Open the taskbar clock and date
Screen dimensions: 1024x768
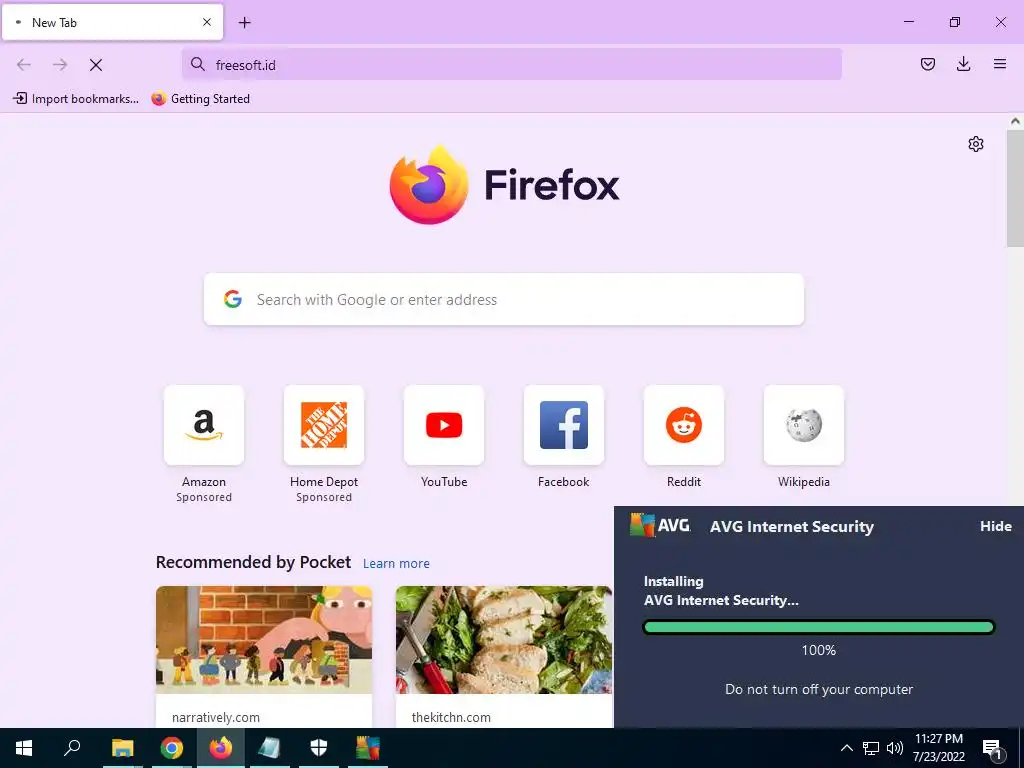pos(939,748)
